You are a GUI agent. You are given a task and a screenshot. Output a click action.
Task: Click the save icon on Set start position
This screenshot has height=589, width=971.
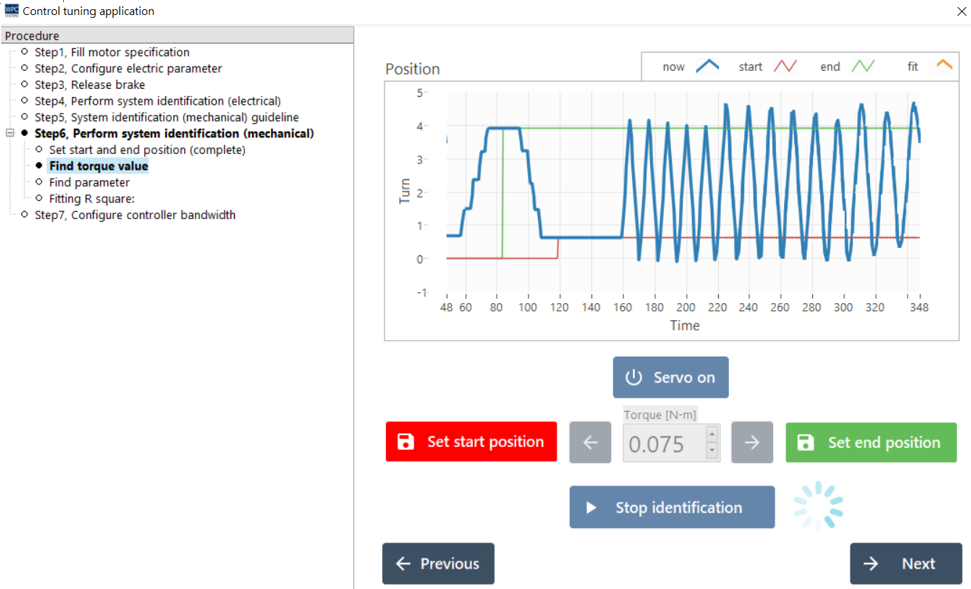tap(404, 441)
